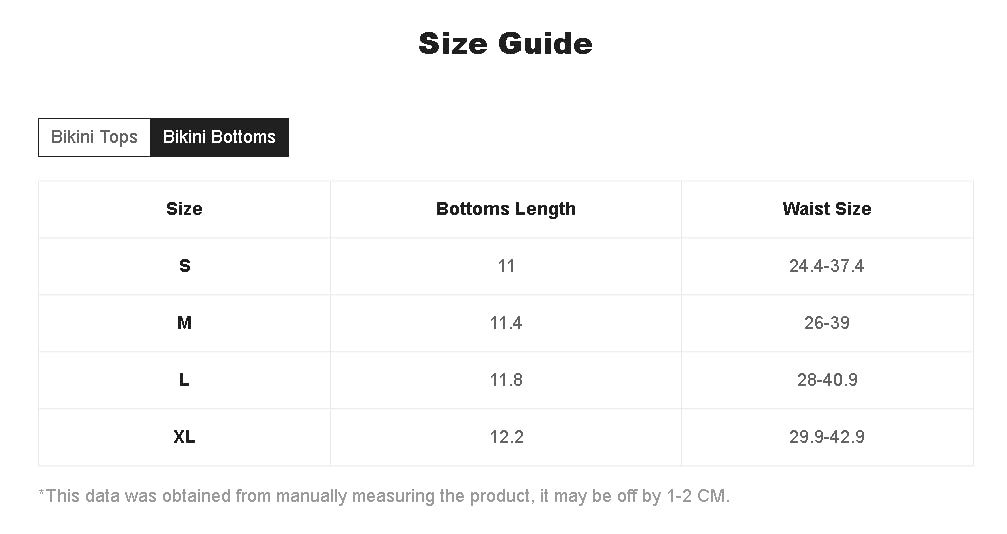1007x534 pixels.
Task: Click the Waist Size column header
Action: point(827,209)
